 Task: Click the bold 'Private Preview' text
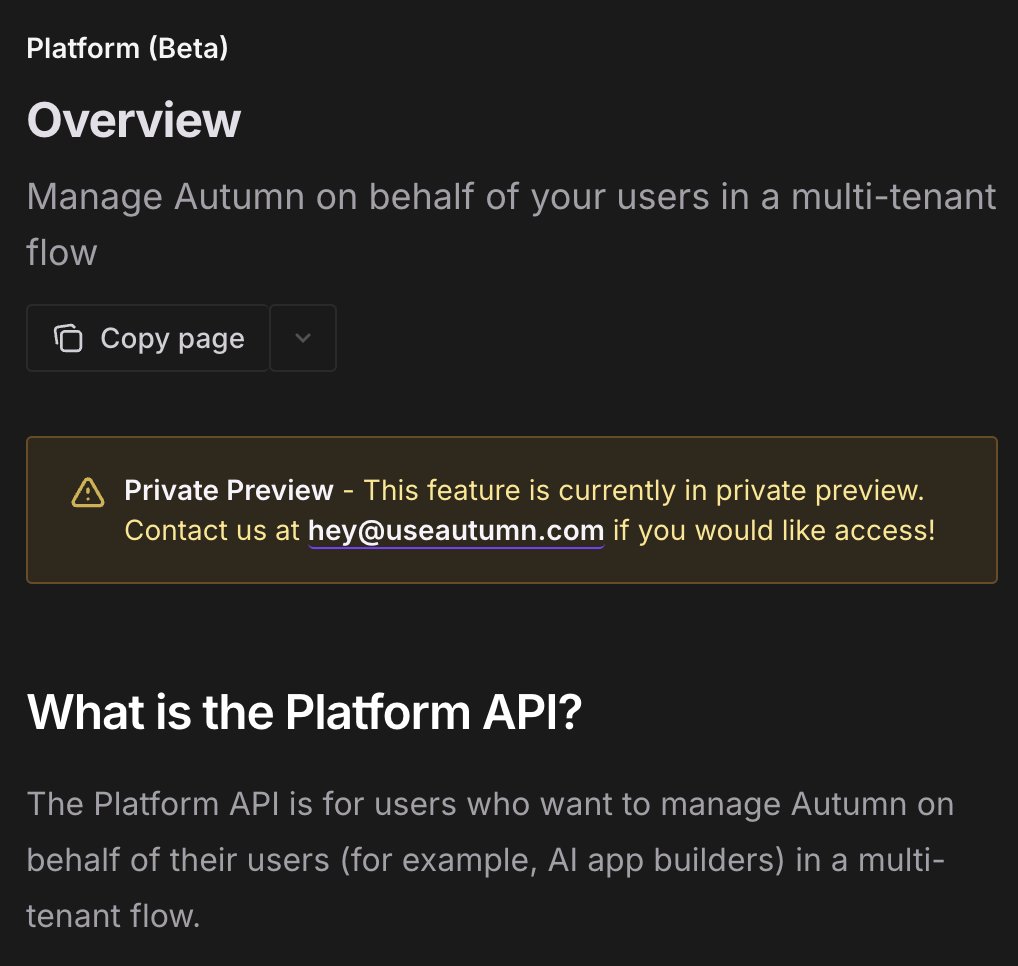229,490
